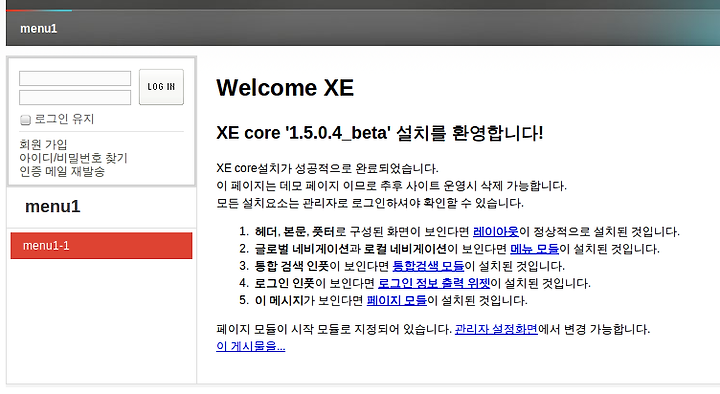The width and height of the screenshot is (720, 394).
Task: Click the XE core '1.5.0.4_beta' heading text
Action: tap(380, 133)
